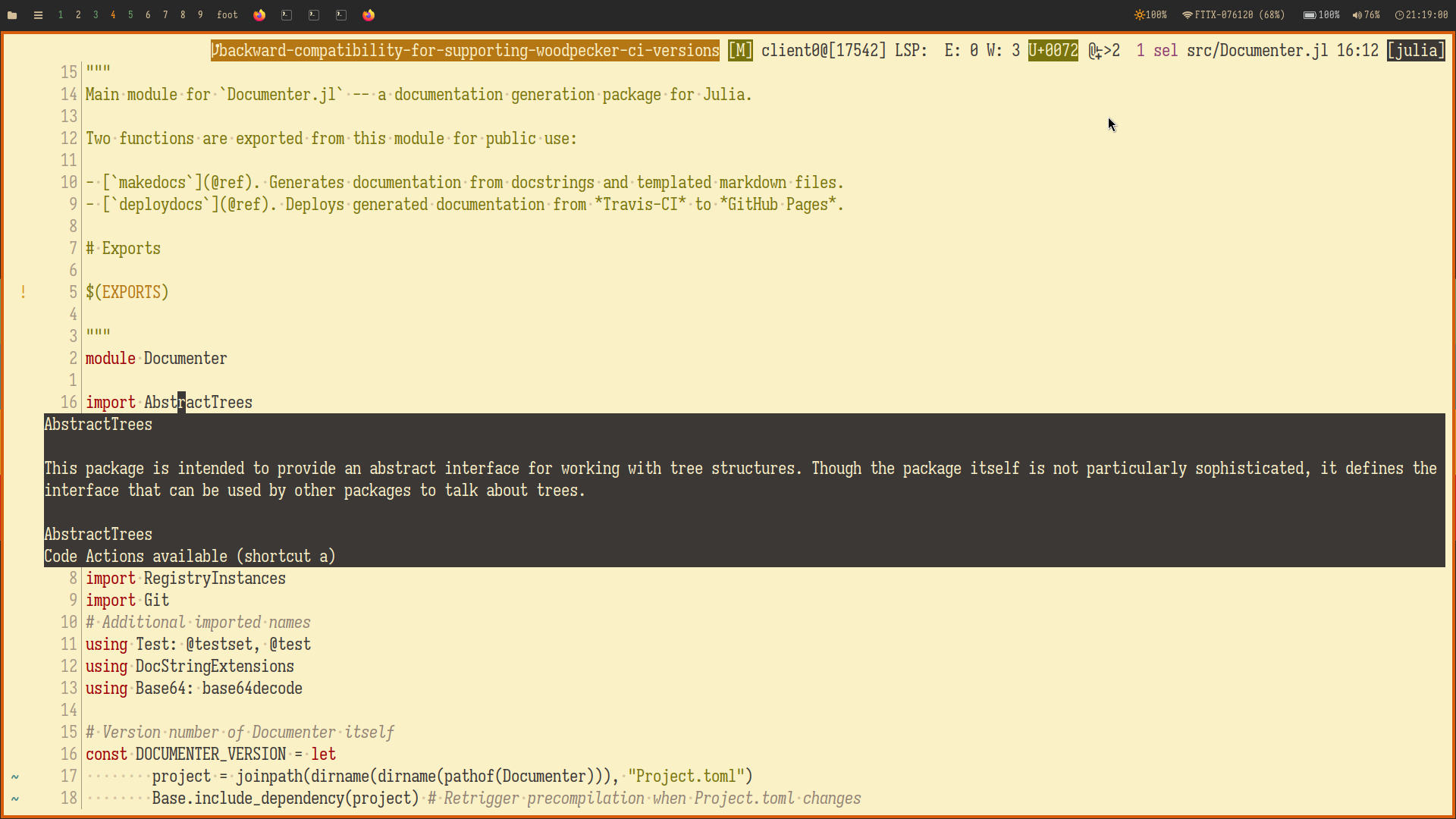Click the volume 76% value
1456x819 pixels.
pyautogui.click(x=1373, y=15)
